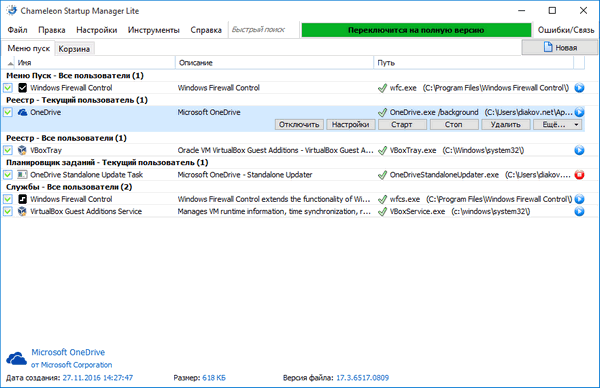Viewport: 600px width, 388px height.
Task: Click the blue play icon on the OneDrive.exe row
Action: [579, 112]
